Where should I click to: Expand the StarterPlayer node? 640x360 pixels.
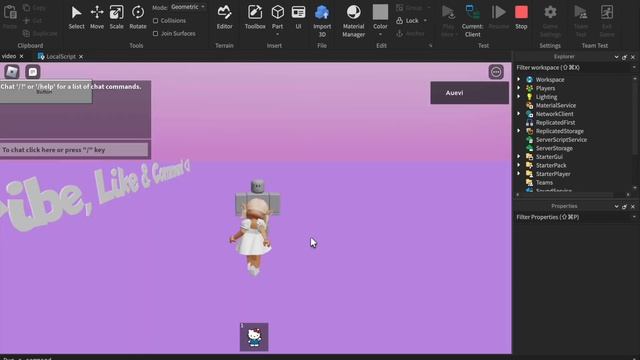519,174
